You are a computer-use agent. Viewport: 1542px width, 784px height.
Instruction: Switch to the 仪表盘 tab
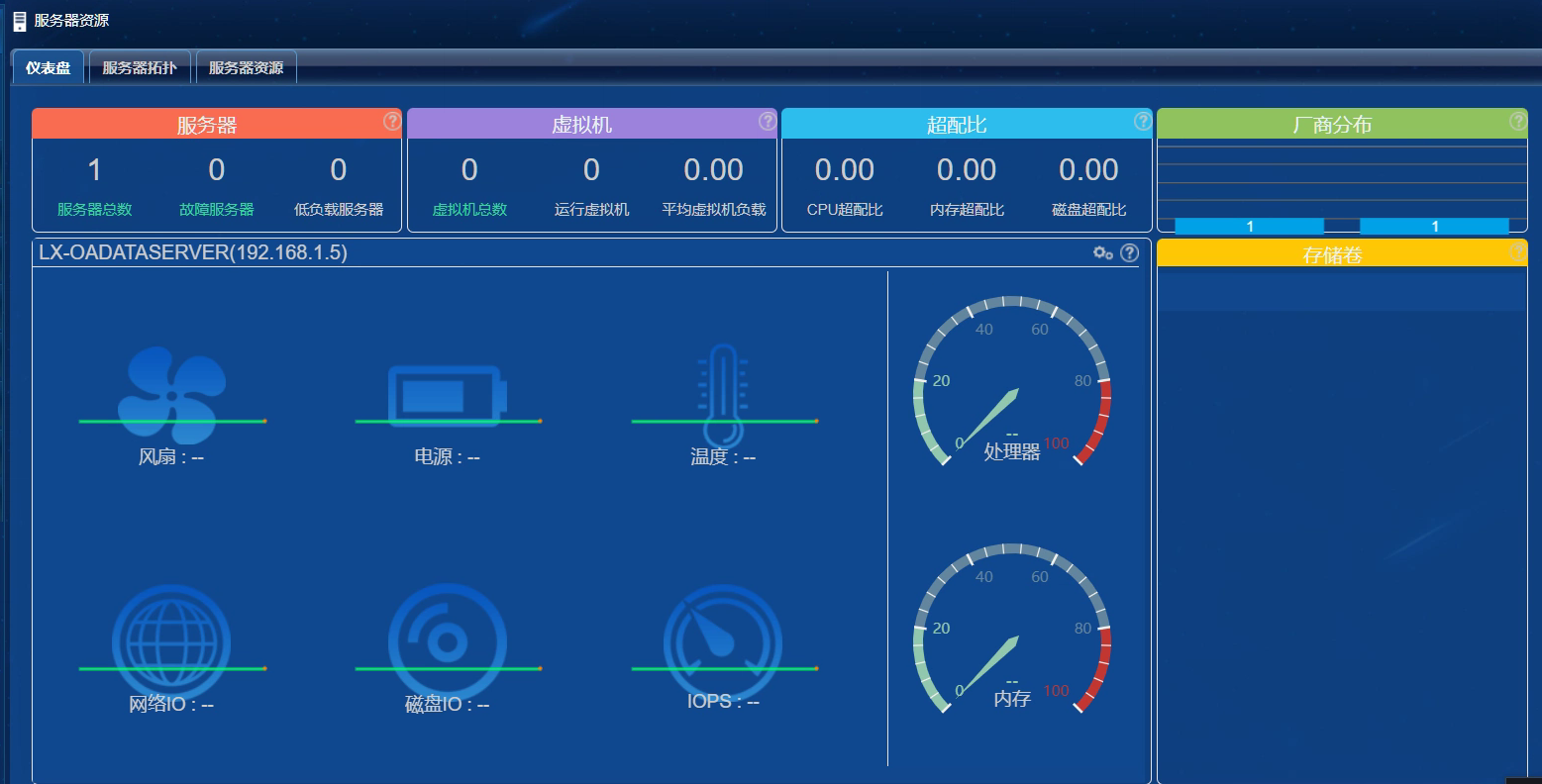click(x=49, y=68)
